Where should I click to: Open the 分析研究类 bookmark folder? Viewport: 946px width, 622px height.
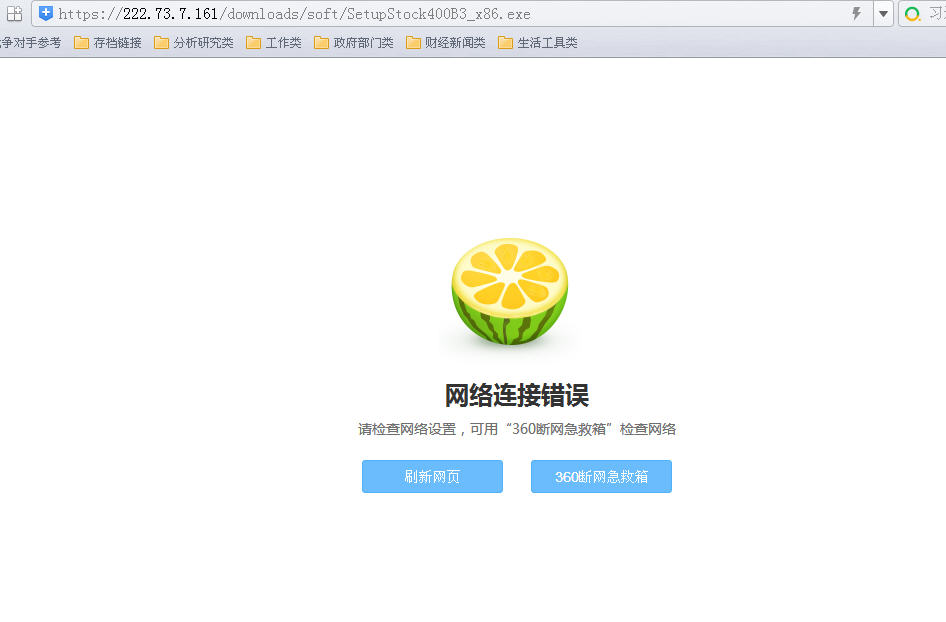[194, 43]
